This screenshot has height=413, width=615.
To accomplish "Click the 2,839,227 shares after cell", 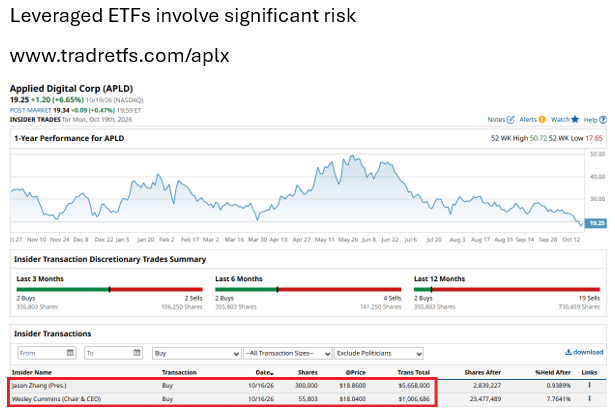I will coord(487,386).
